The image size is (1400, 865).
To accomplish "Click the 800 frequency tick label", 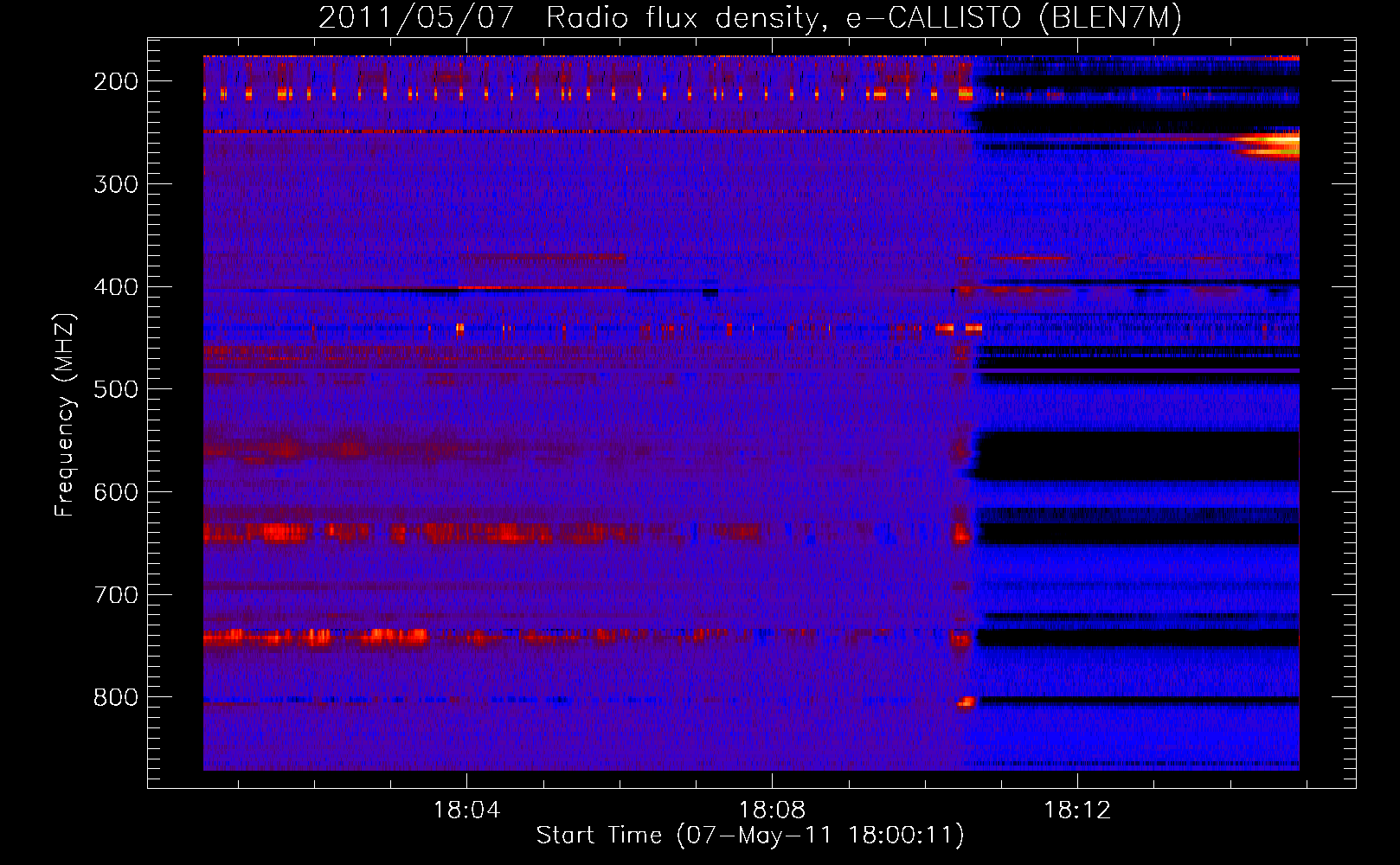I will (x=116, y=697).
